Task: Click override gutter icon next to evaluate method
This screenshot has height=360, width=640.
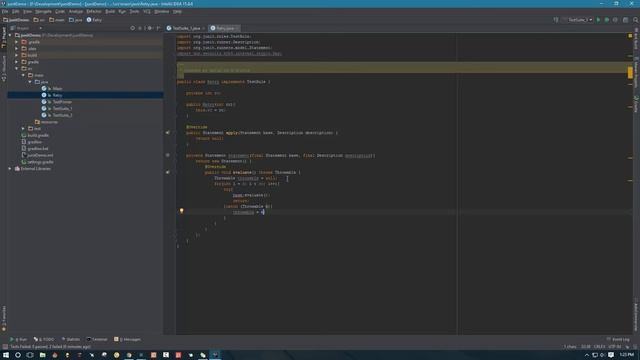Action: coord(168,172)
